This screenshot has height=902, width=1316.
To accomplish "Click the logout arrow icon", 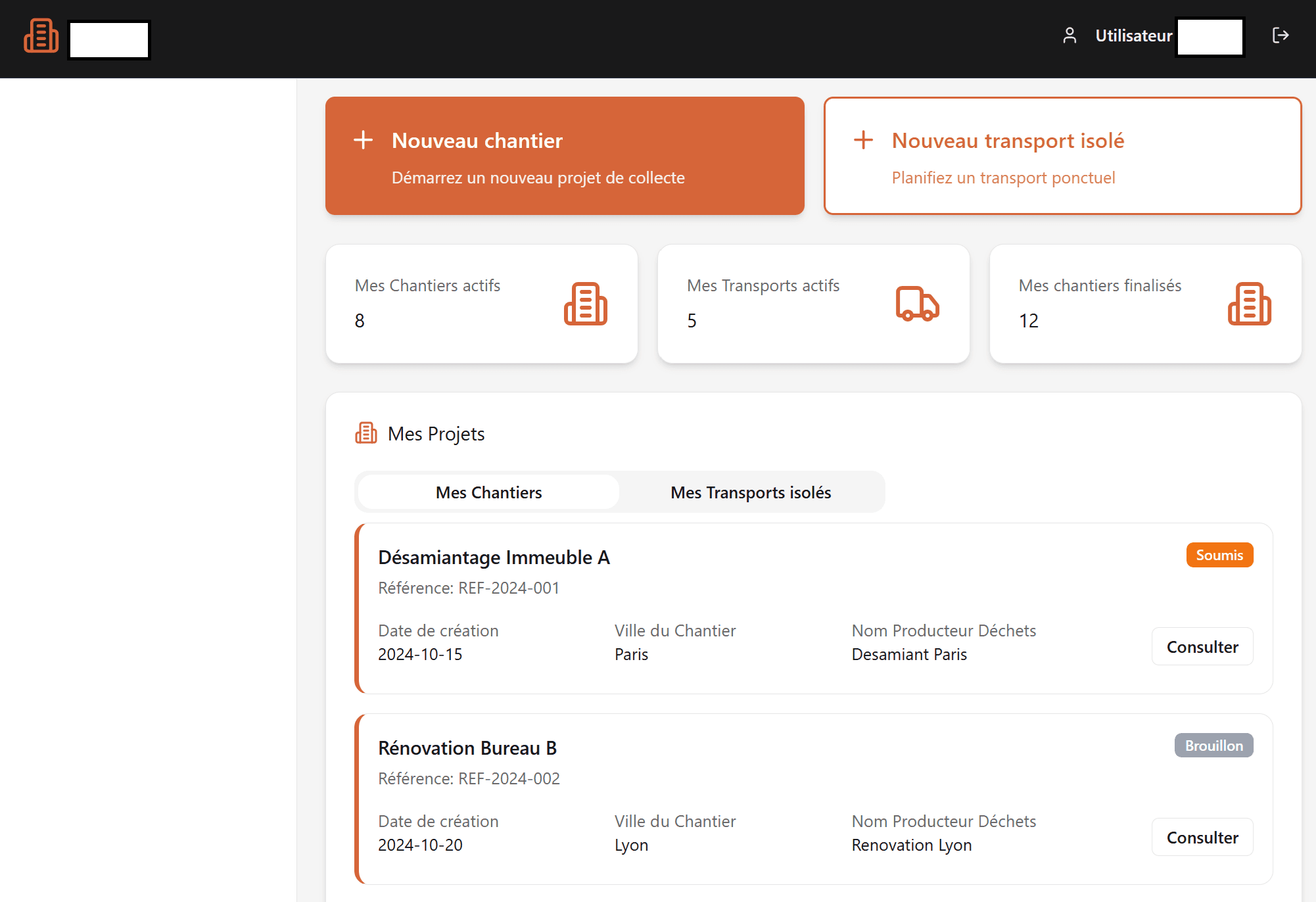I will tap(1280, 36).
